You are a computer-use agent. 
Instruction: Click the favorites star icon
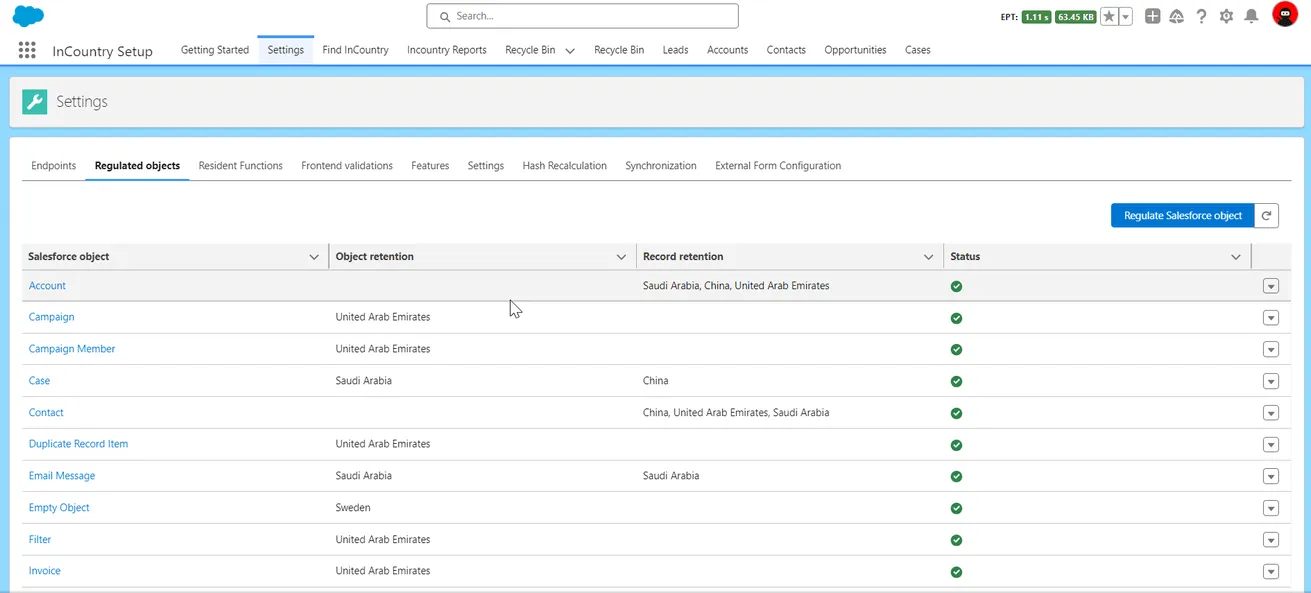coord(1109,17)
